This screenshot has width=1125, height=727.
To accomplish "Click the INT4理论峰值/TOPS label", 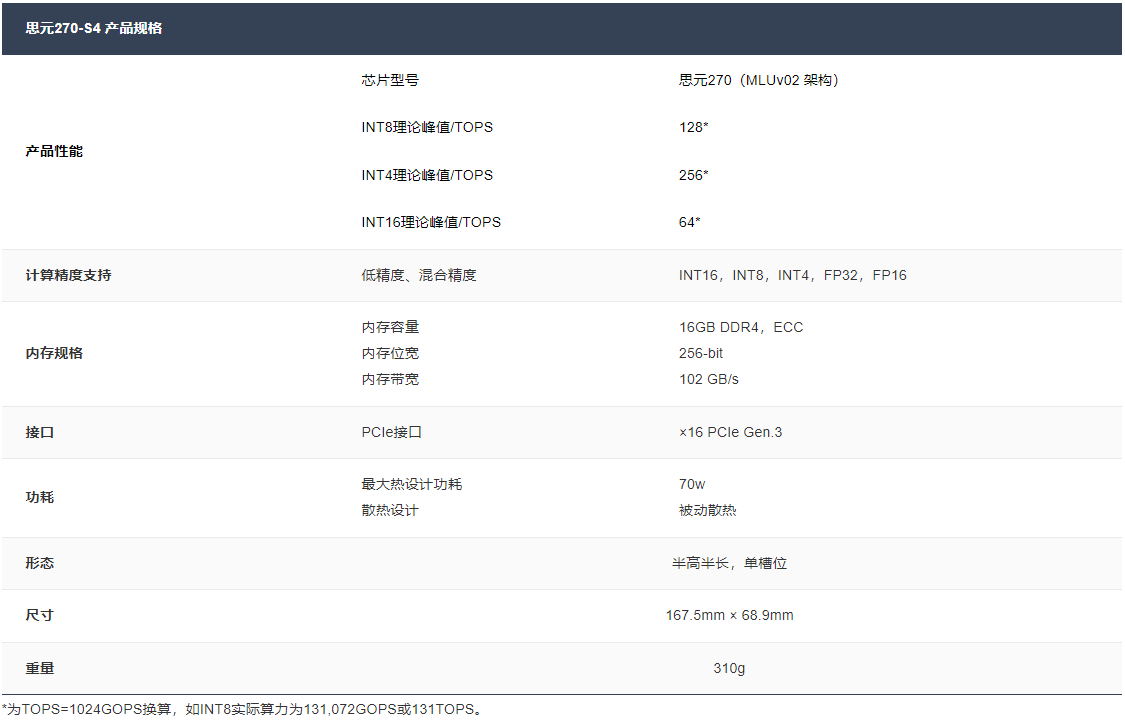I will coord(427,175).
